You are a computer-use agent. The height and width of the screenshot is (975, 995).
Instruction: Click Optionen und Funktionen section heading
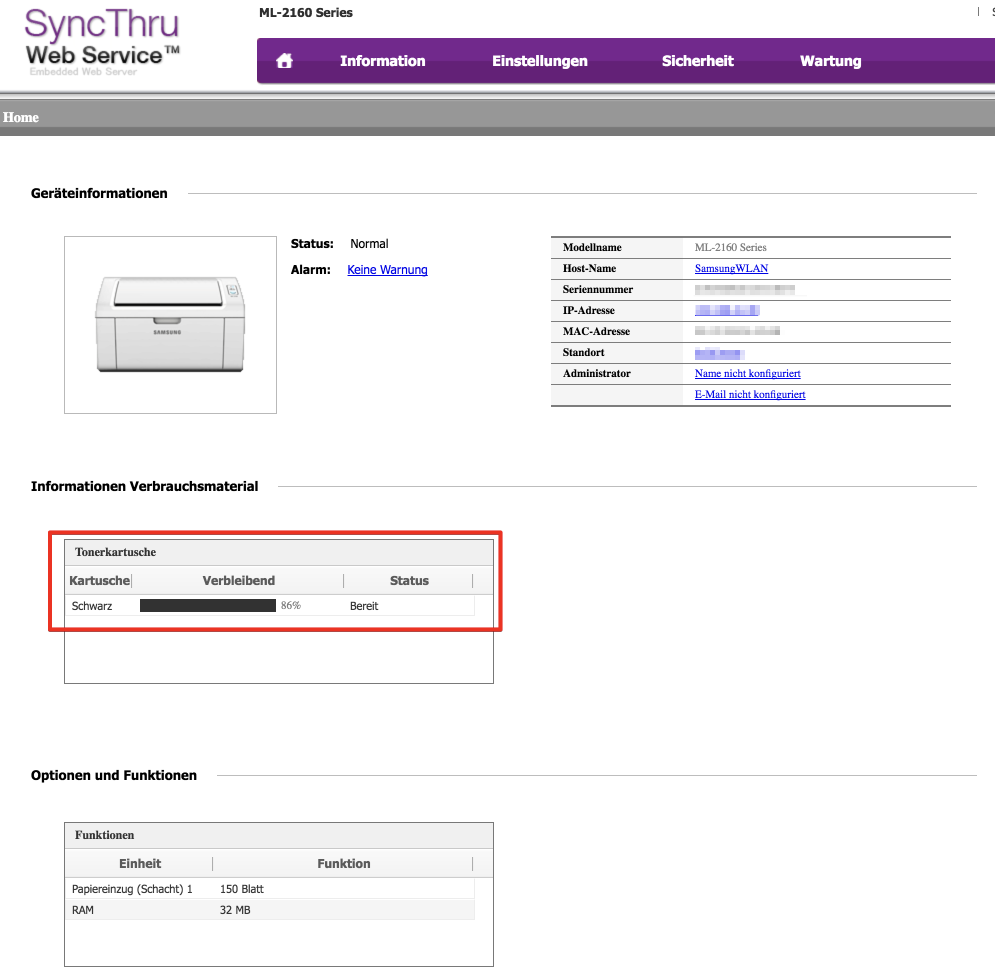(114, 776)
